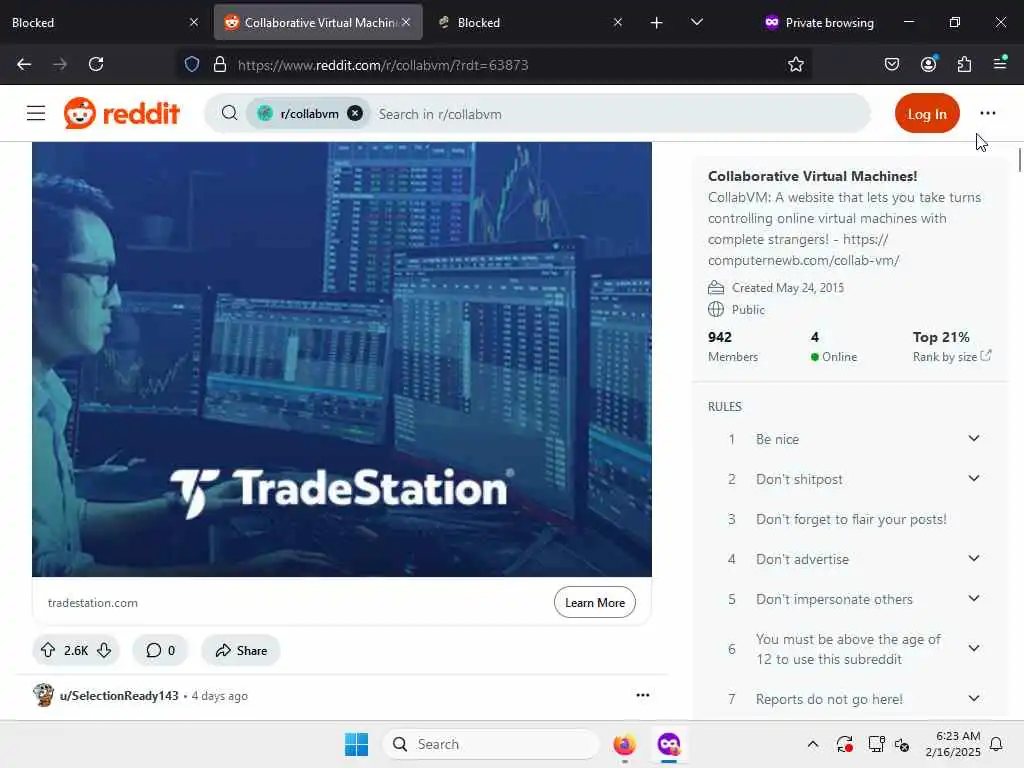Downvote the TradeStation promoted post
The width and height of the screenshot is (1024, 768).
(x=104, y=650)
